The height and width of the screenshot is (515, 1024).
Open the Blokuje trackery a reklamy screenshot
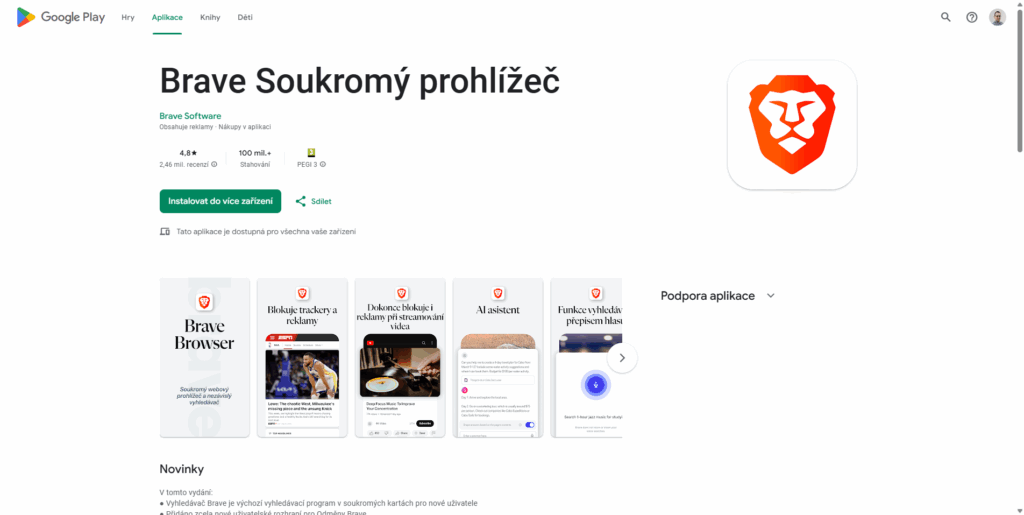click(x=302, y=358)
